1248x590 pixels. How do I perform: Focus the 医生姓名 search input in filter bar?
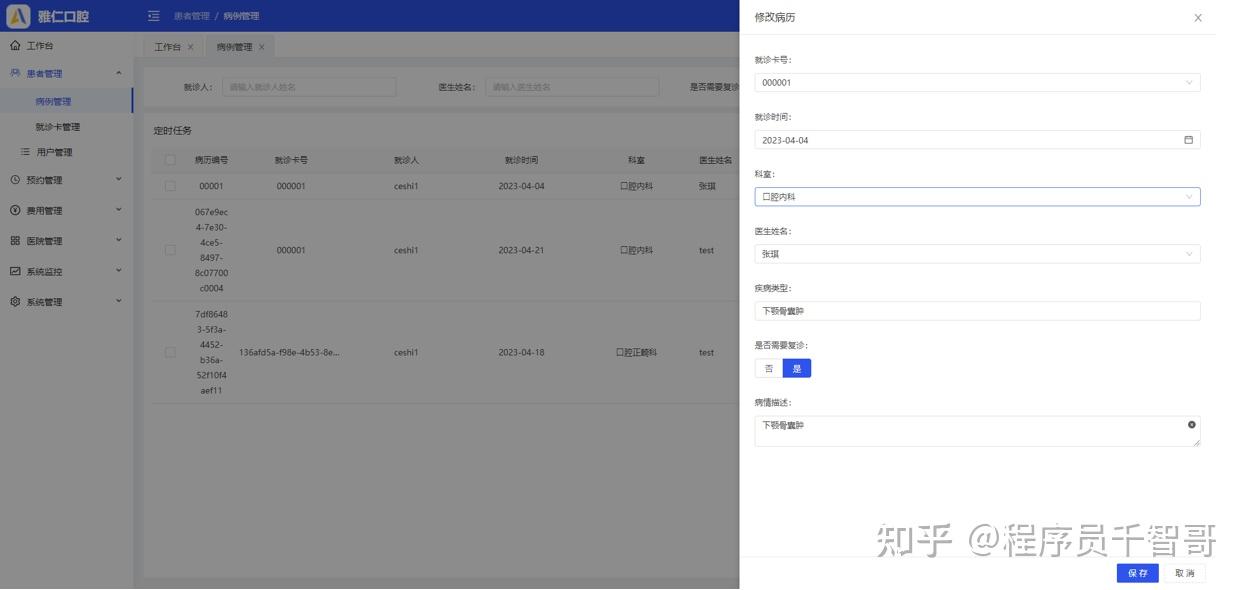[x=572, y=87]
